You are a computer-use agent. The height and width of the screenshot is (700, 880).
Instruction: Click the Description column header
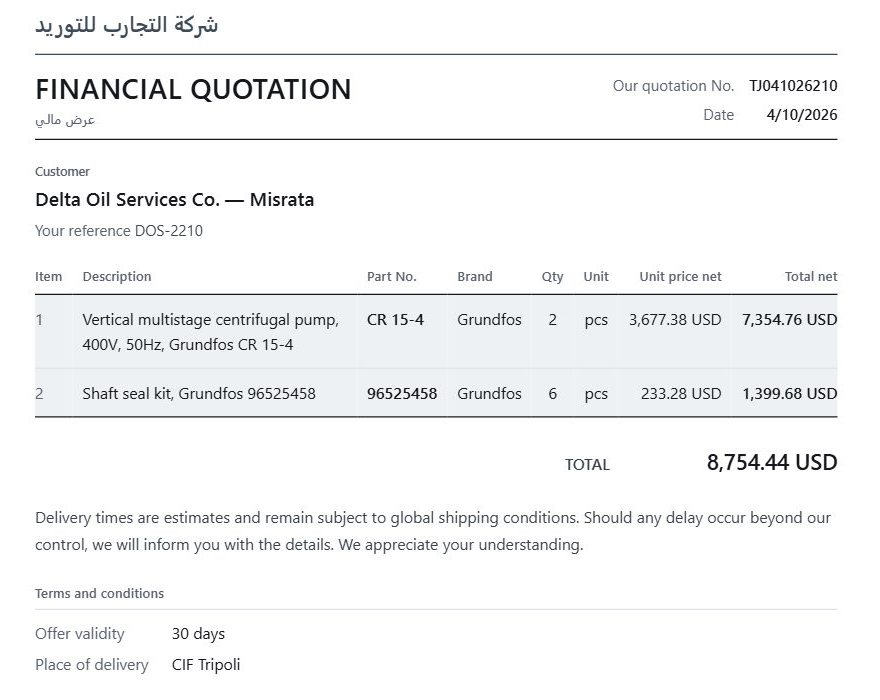tap(117, 277)
